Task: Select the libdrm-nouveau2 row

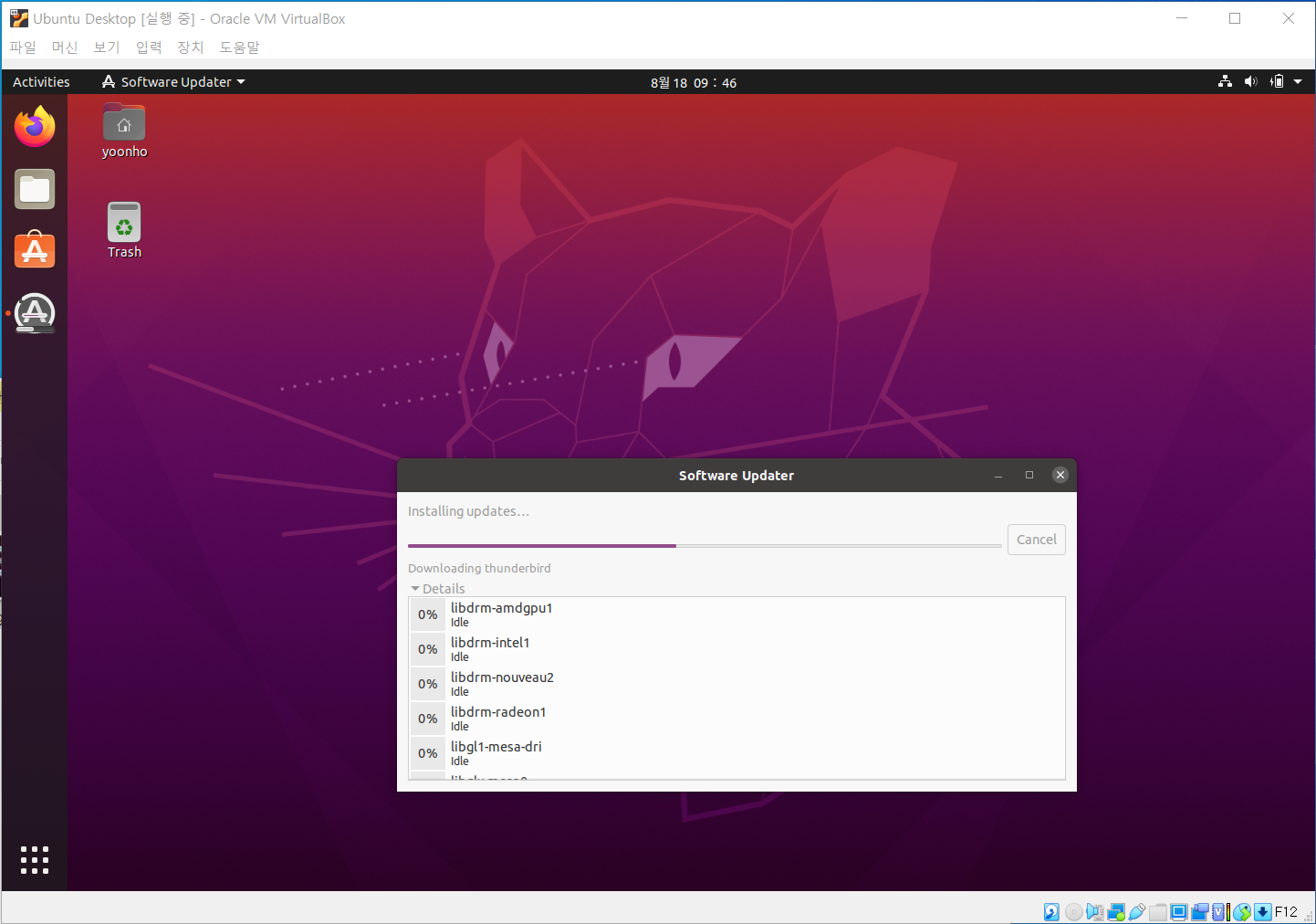Action: click(x=736, y=684)
